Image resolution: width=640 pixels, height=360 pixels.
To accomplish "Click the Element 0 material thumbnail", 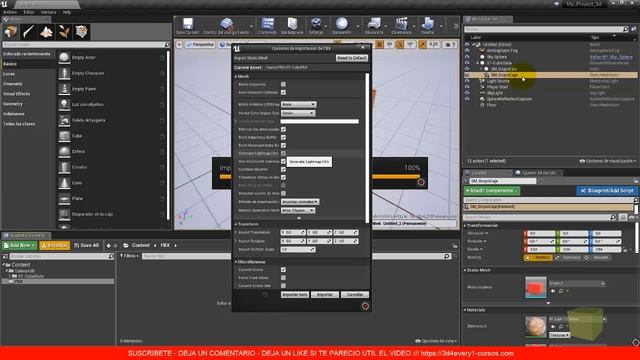I will [x=536, y=326].
